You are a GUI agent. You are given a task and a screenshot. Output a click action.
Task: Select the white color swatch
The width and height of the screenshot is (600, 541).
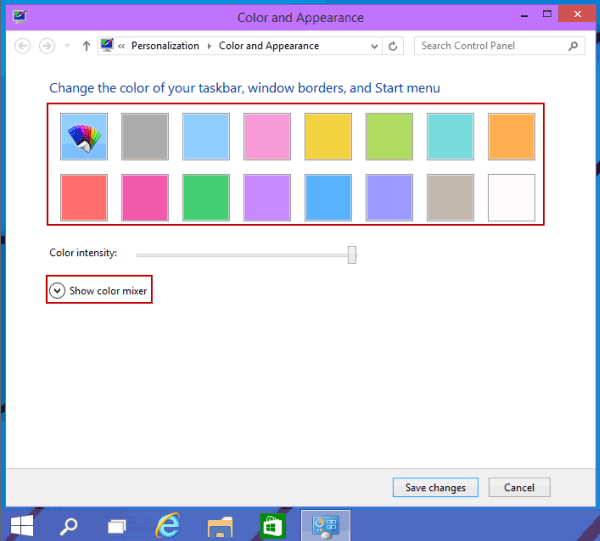(511, 198)
